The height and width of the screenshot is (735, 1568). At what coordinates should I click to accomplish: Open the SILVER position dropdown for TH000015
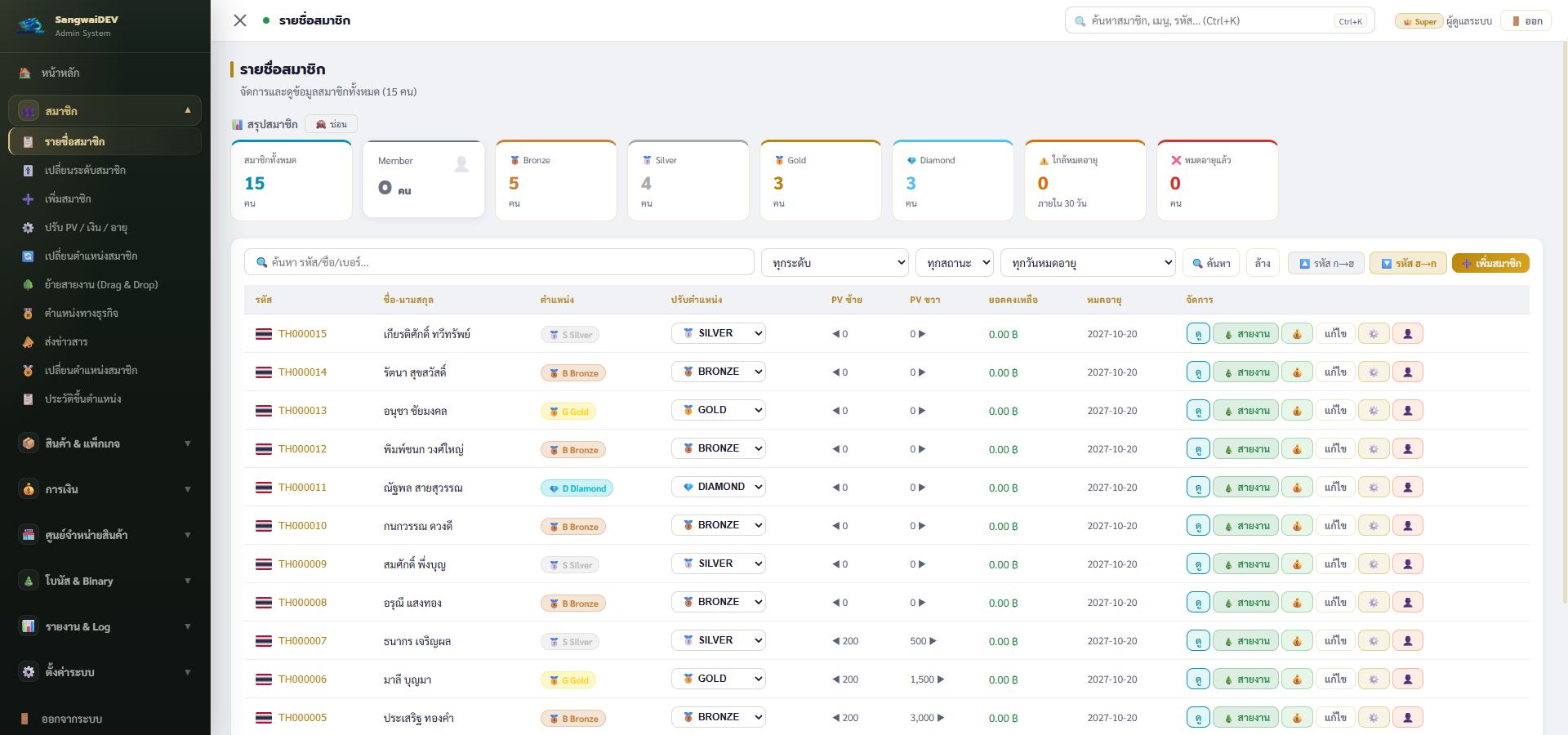tap(719, 333)
